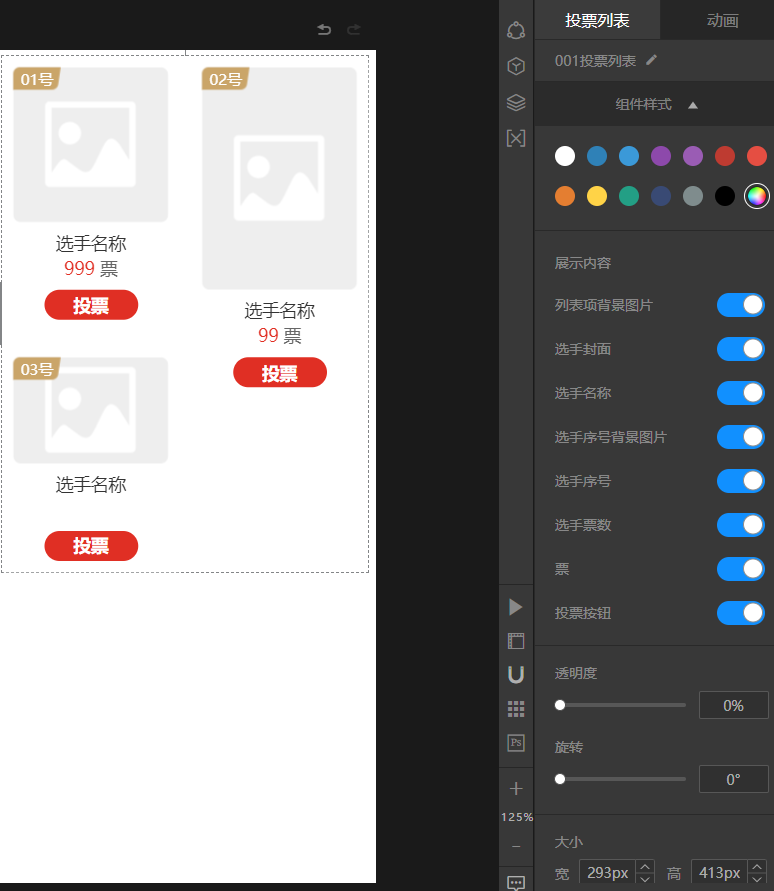Decrease width with the down arrow
Viewport: 774px width, 891px height.
pyautogui.click(x=645, y=879)
